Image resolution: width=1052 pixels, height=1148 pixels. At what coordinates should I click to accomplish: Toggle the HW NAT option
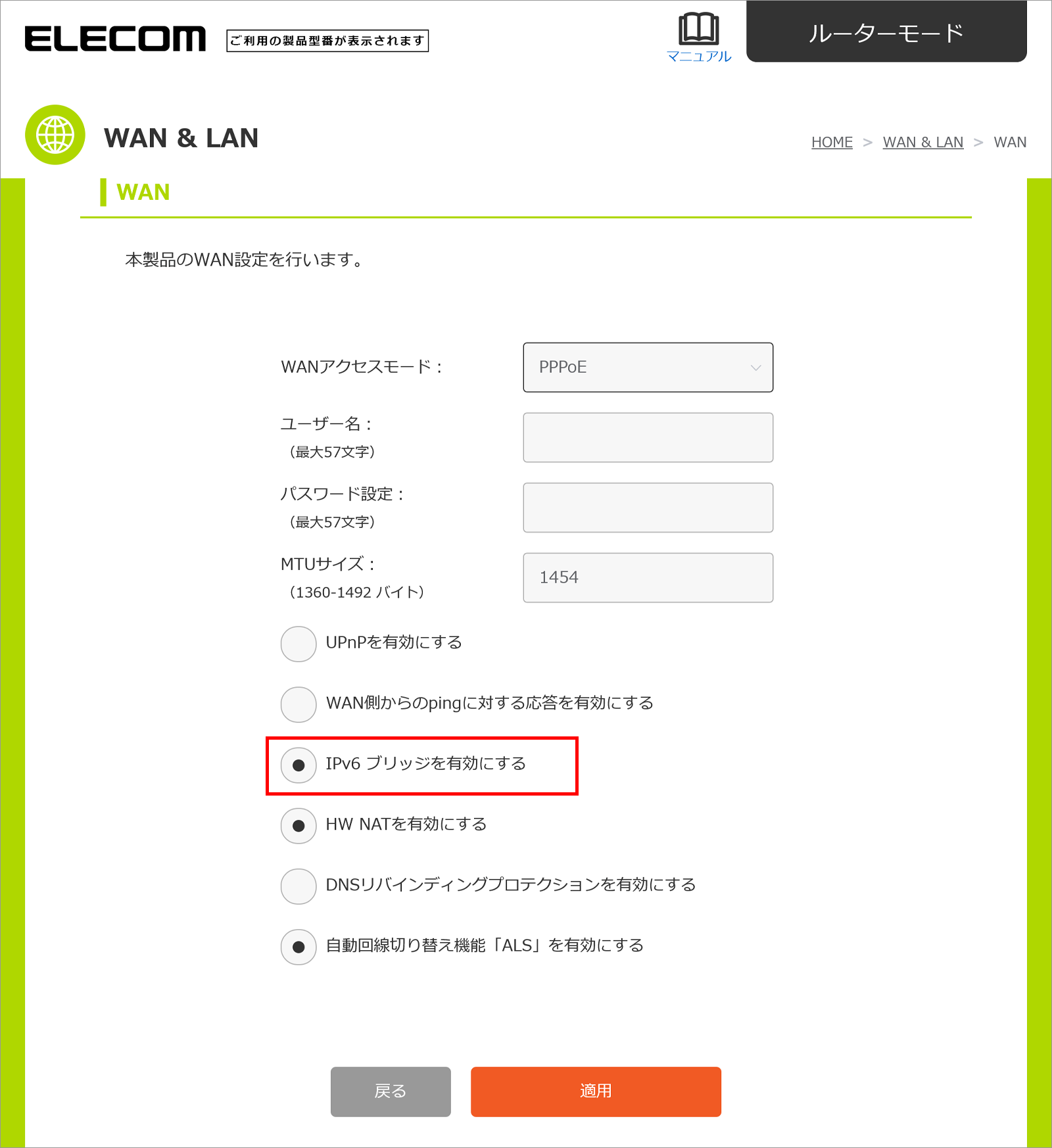[x=299, y=825]
